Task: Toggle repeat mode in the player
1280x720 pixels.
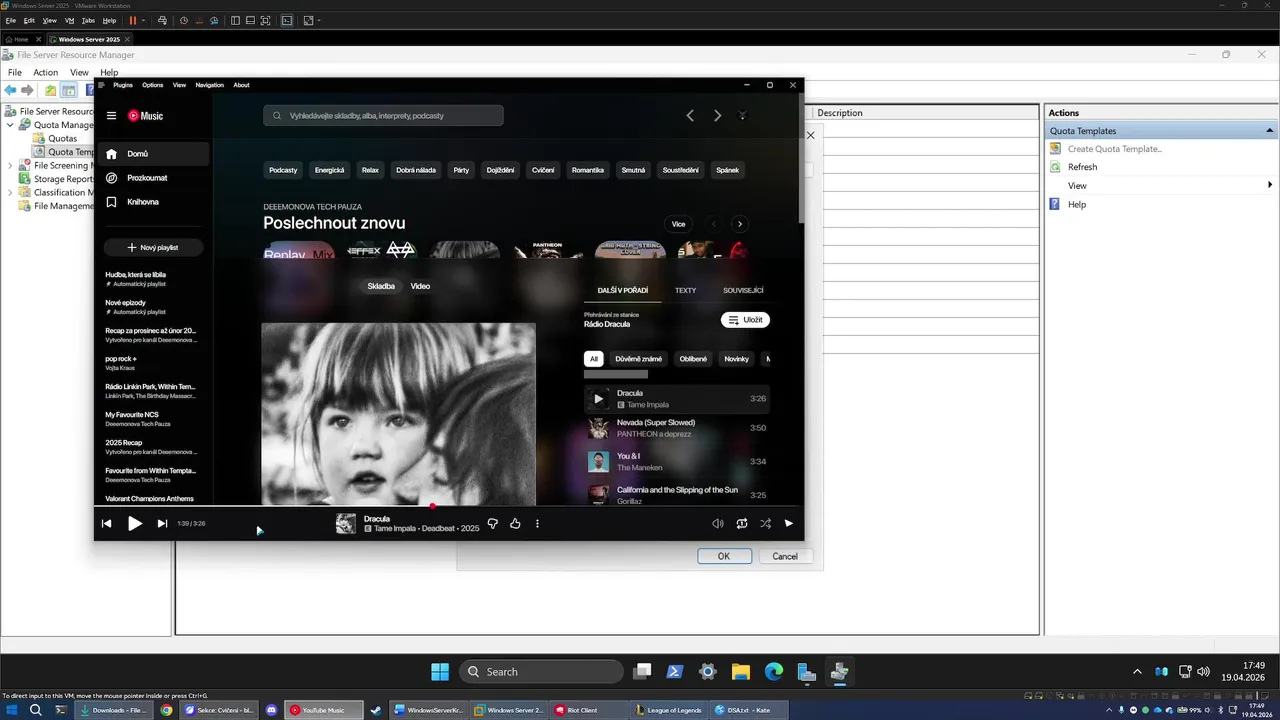Action: click(x=742, y=523)
